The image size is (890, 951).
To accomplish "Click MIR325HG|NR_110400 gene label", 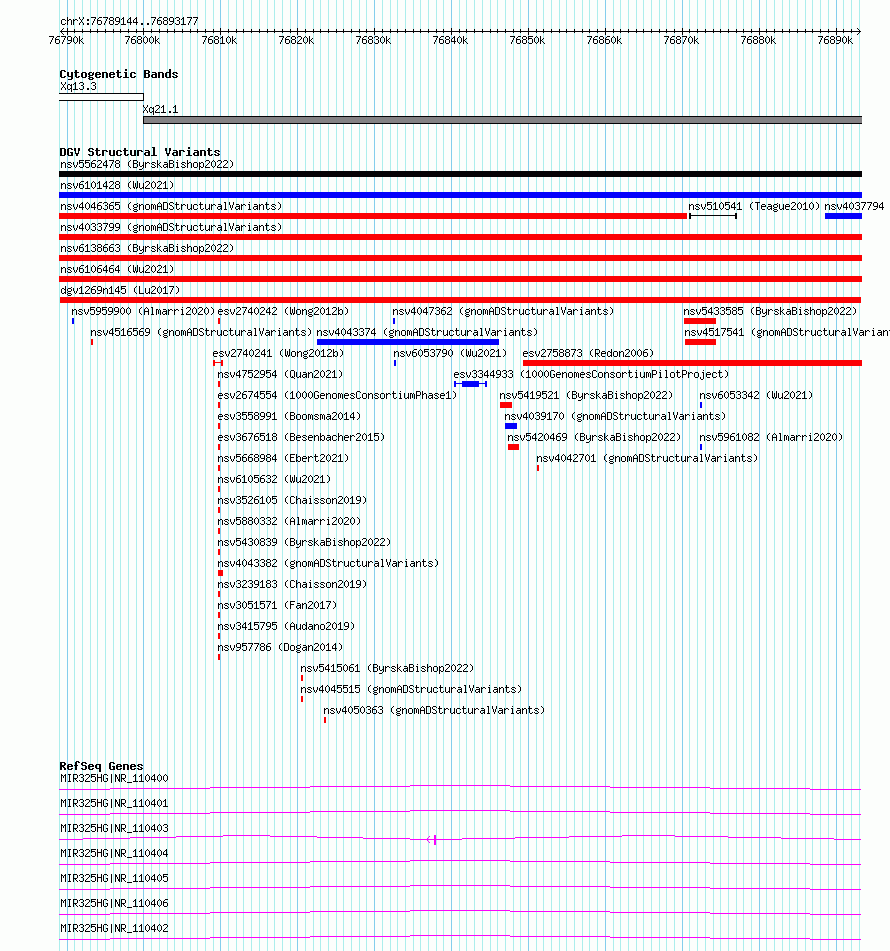I will click(114, 778).
